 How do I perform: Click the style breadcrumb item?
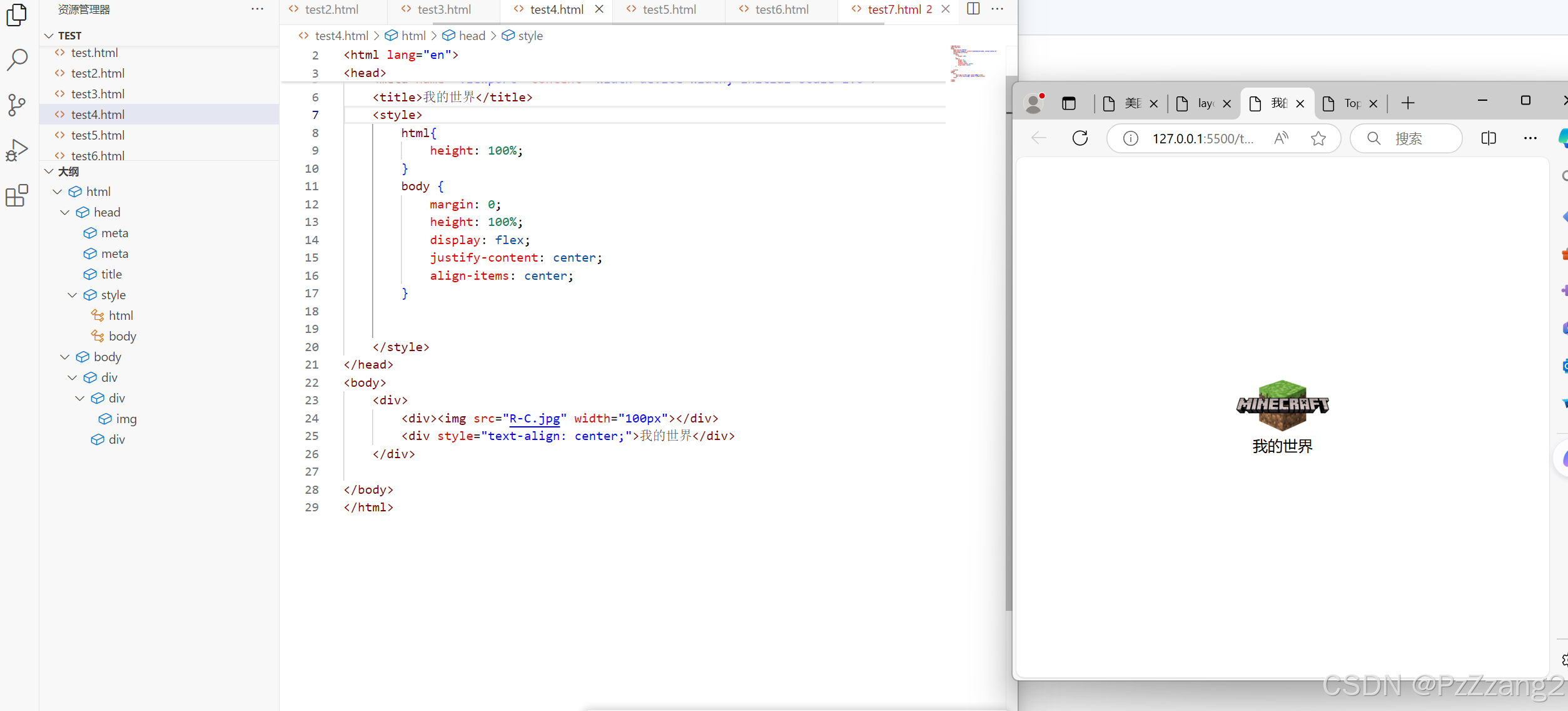point(523,36)
